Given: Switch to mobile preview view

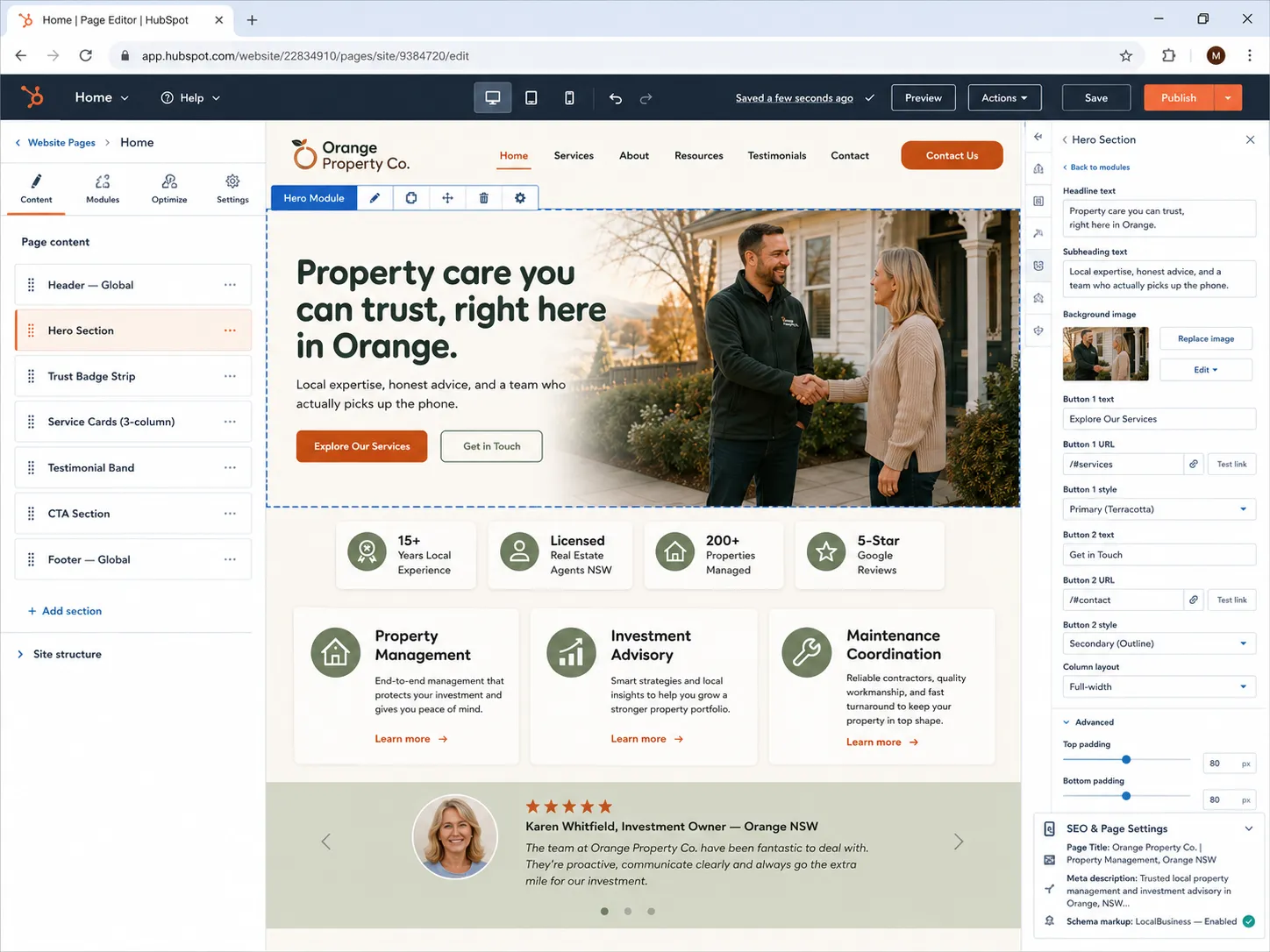Looking at the screenshot, I should point(569,98).
